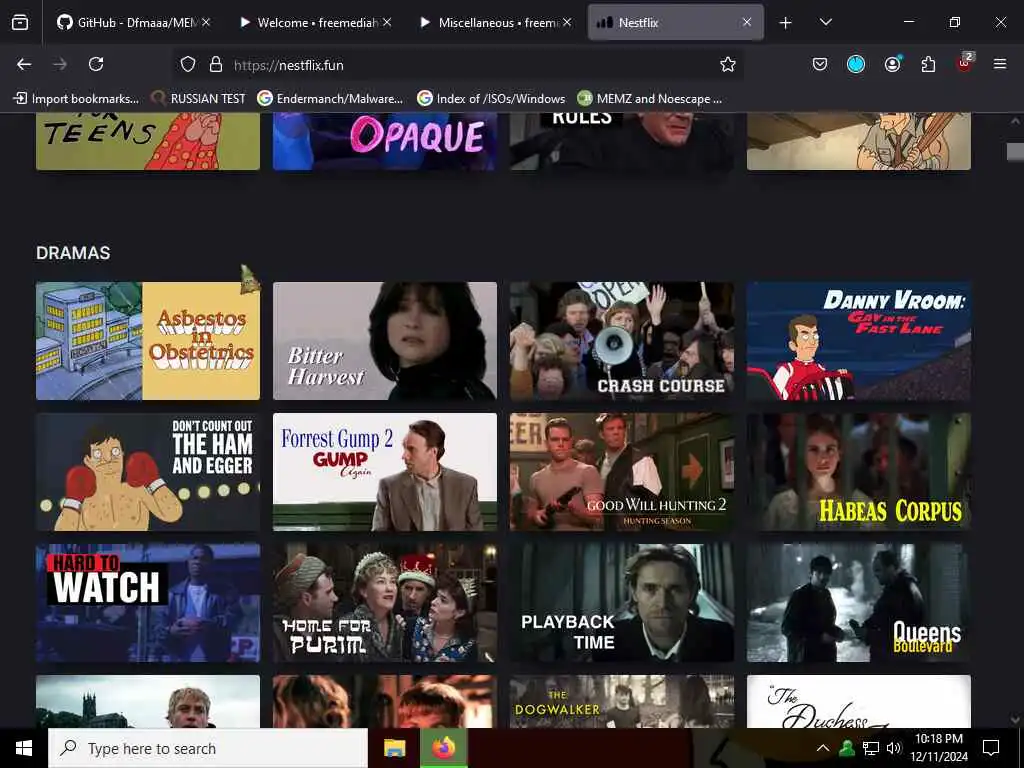Open a new tab with plus button
This screenshot has height=768, width=1024.
pyautogui.click(x=786, y=23)
